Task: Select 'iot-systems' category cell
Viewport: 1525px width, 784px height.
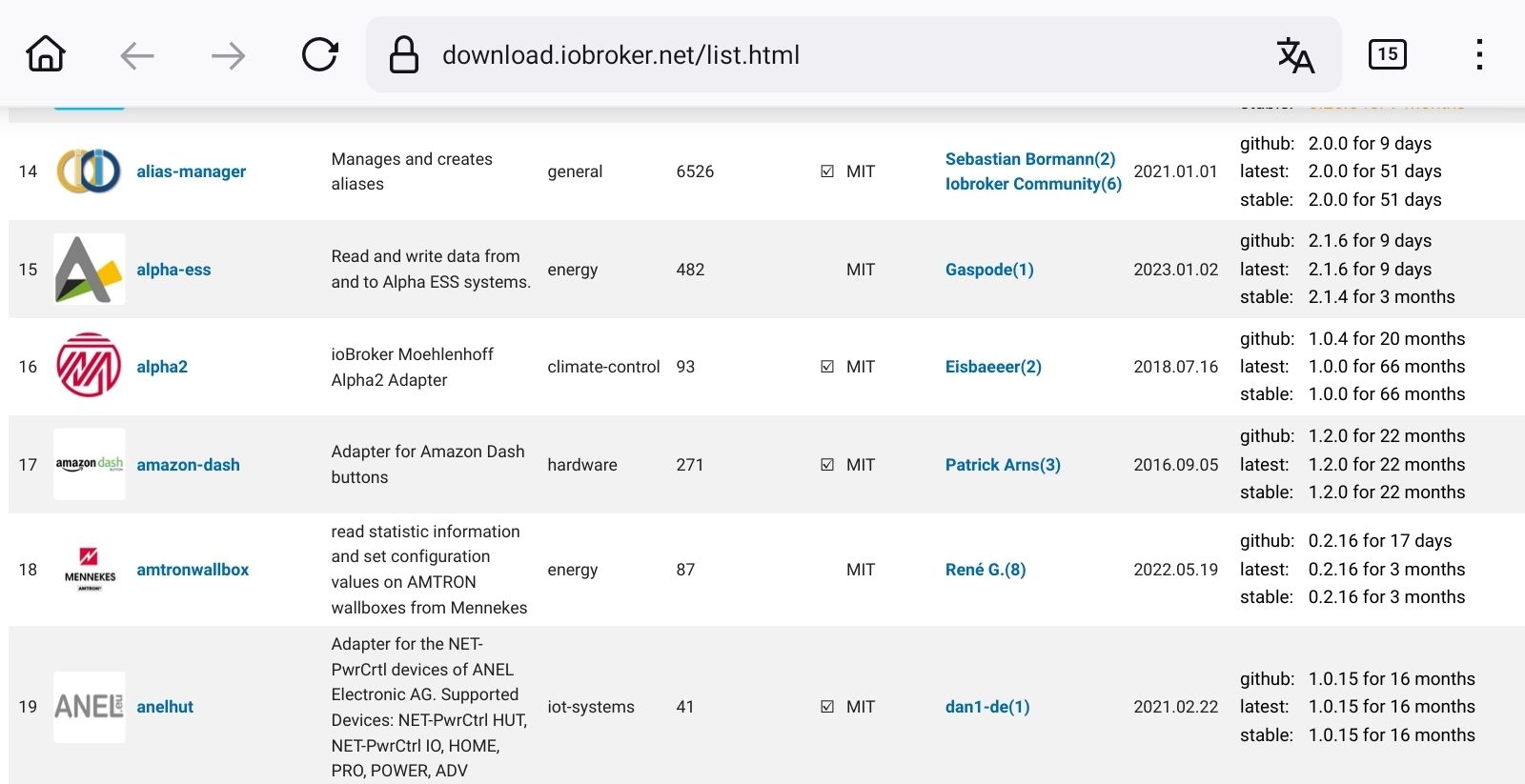Action: [x=591, y=707]
